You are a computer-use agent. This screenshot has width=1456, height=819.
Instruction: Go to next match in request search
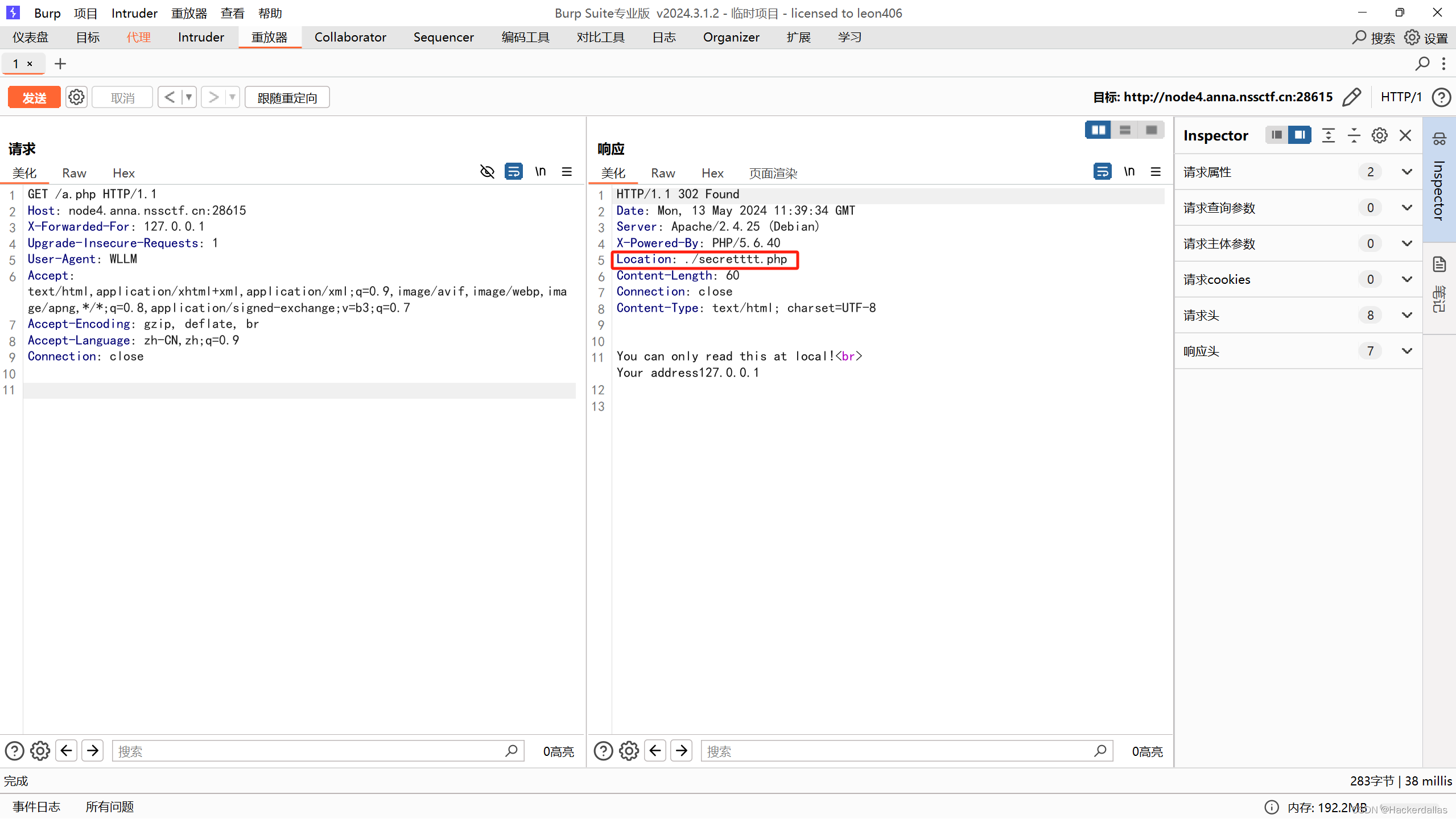[x=93, y=751]
